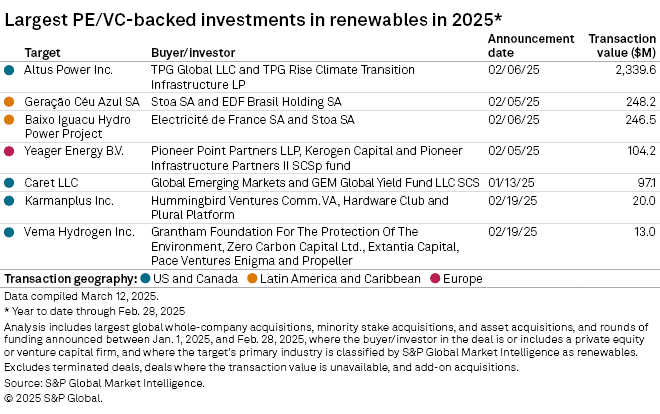Viewport: 660px width, 414px height.
Task: Select the Europe legend color dot
Action: 433,278
